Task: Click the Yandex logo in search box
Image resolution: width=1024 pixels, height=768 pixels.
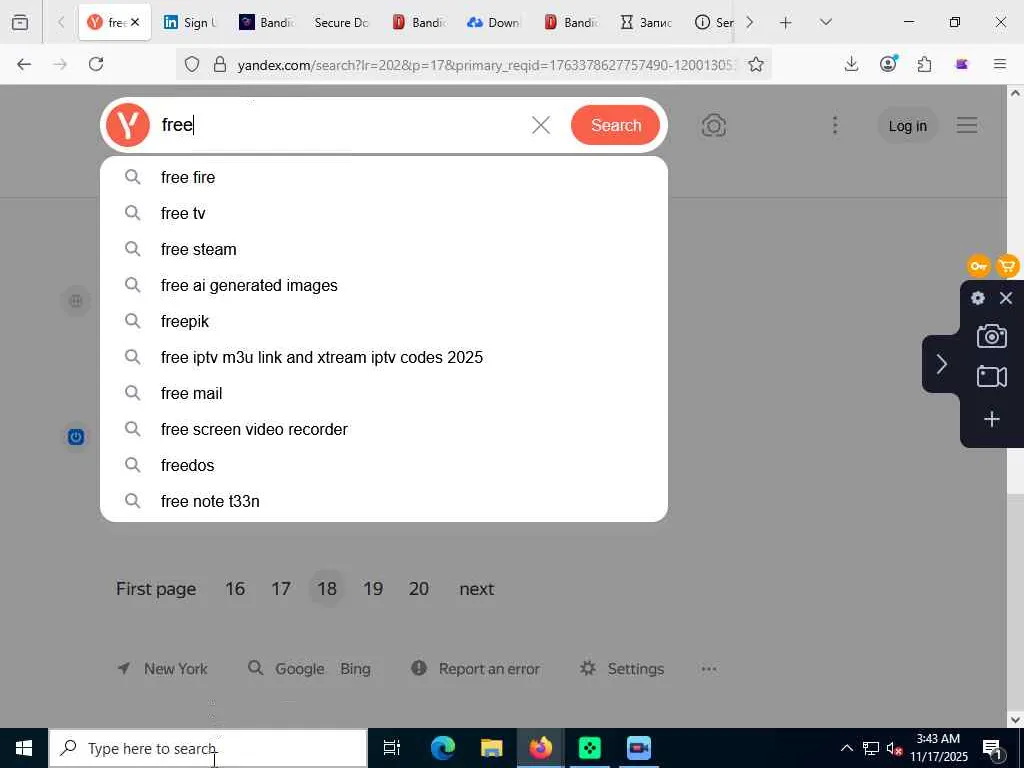Action: pos(128,125)
